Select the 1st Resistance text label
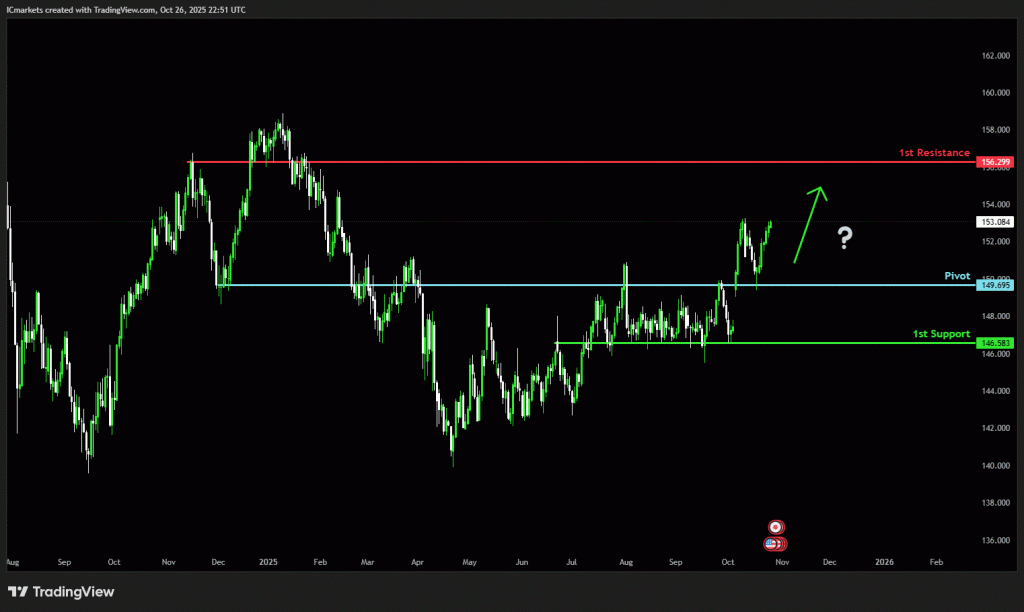This screenshot has width=1024, height=612. 932,153
